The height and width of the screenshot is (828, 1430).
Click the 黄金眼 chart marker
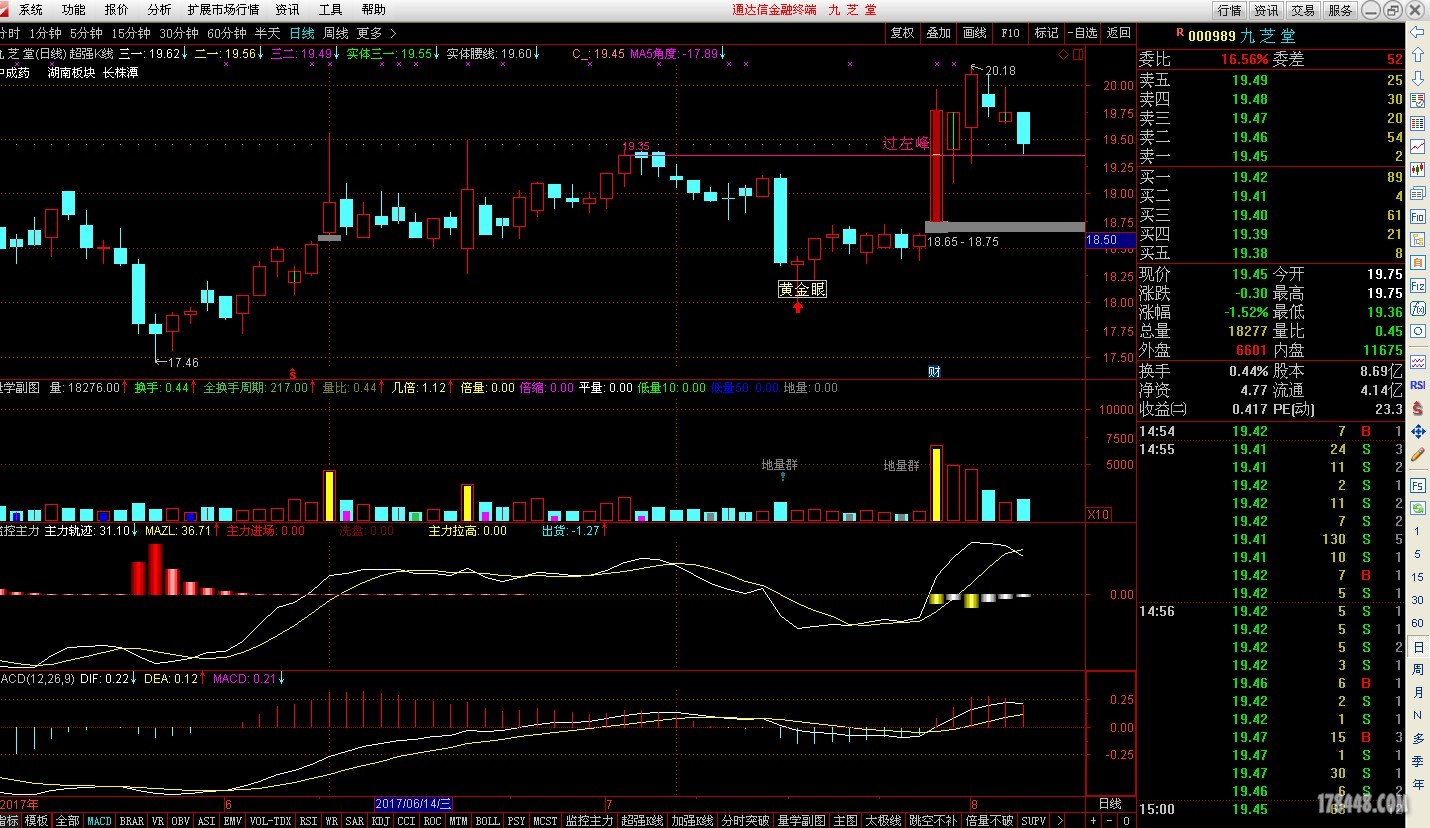(x=802, y=289)
